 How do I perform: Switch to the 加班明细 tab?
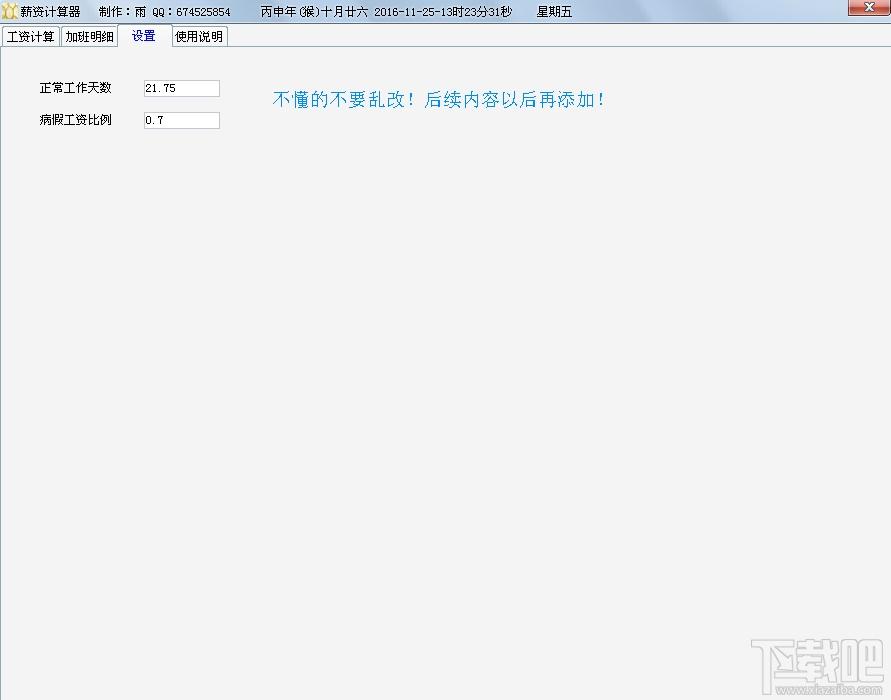pyautogui.click(x=89, y=36)
